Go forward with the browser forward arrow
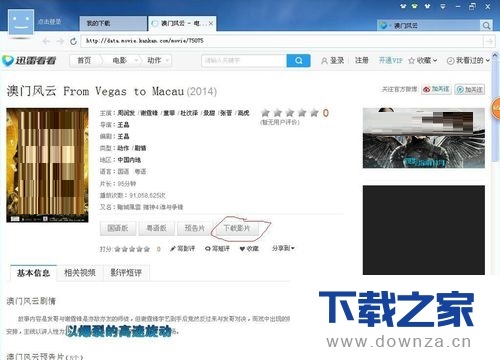This screenshot has height=360, width=500. pyautogui.click(x=60, y=41)
